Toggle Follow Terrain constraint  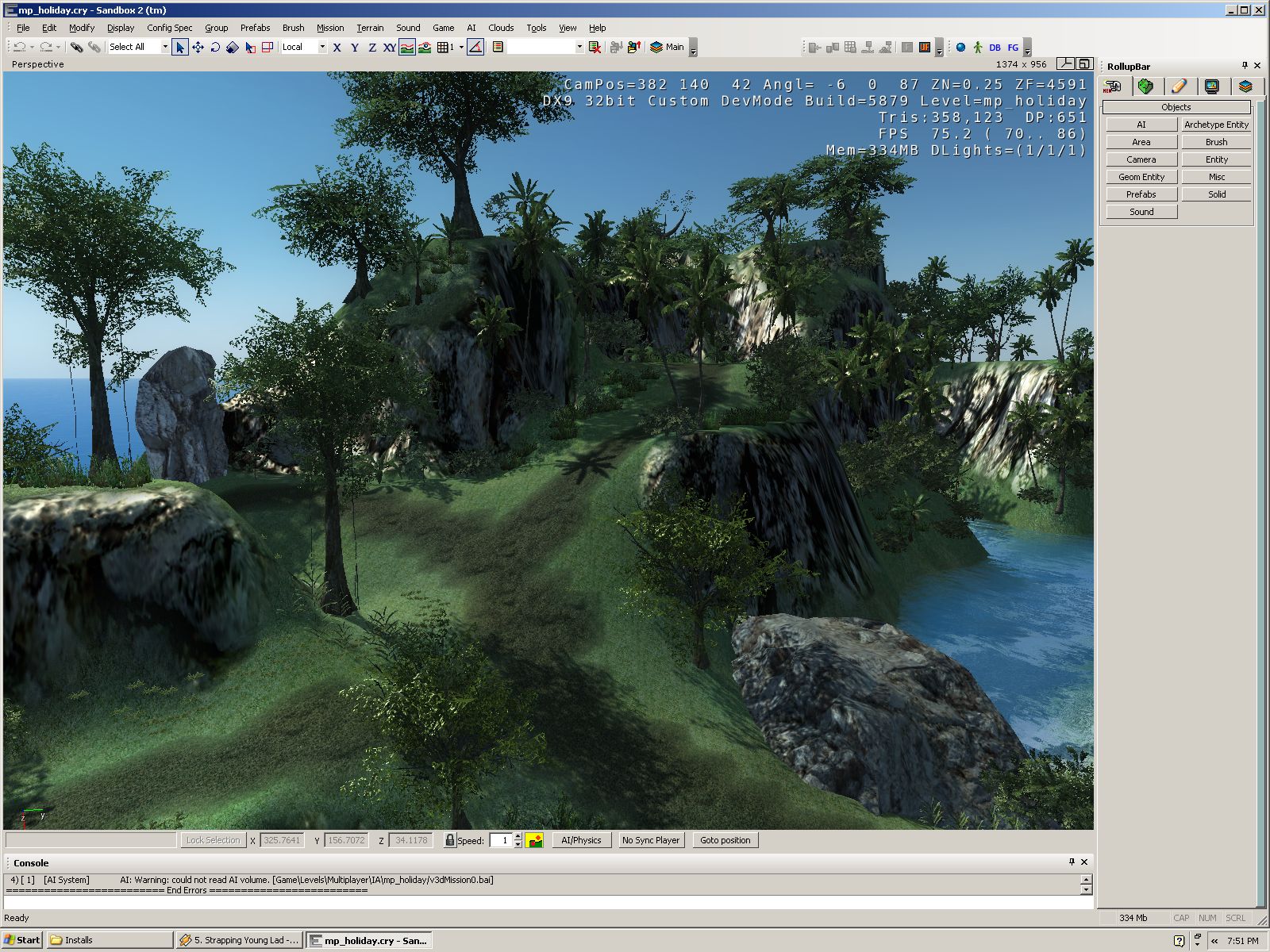point(407,47)
